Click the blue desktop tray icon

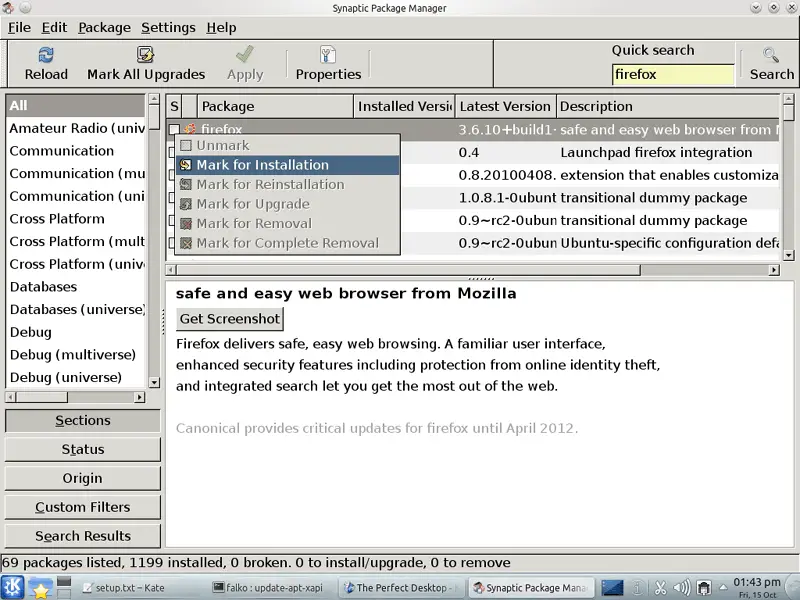tap(612, 588)
